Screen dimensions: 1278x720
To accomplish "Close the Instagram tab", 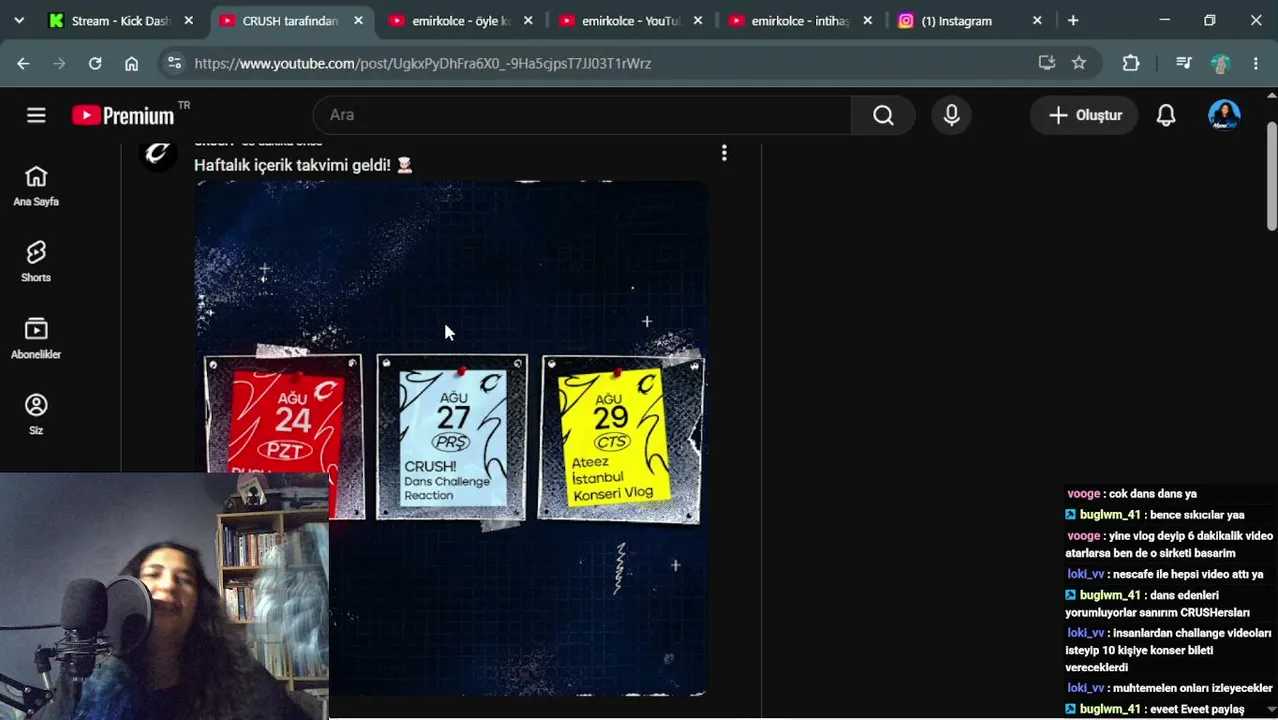I will [x=1037, y=20].
